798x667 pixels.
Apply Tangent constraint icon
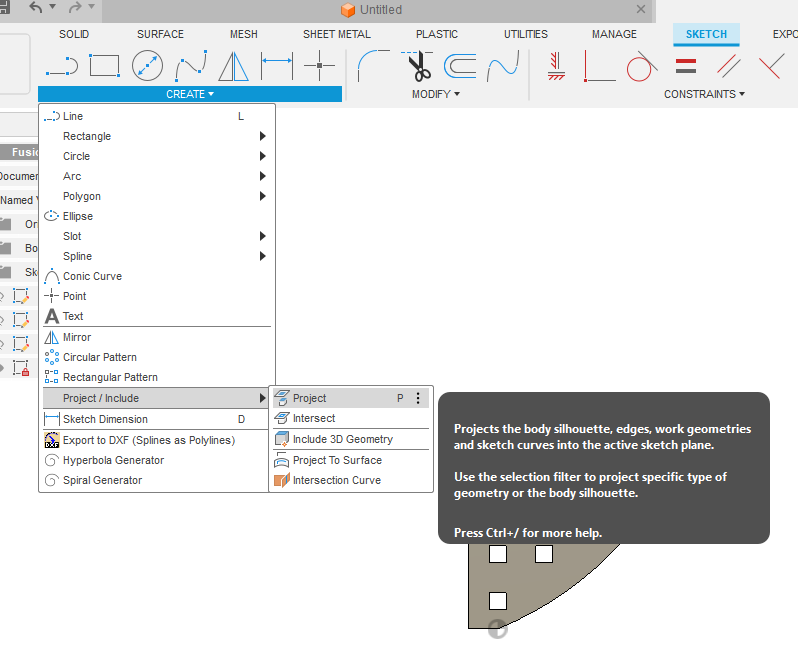(x=642, y=66)
